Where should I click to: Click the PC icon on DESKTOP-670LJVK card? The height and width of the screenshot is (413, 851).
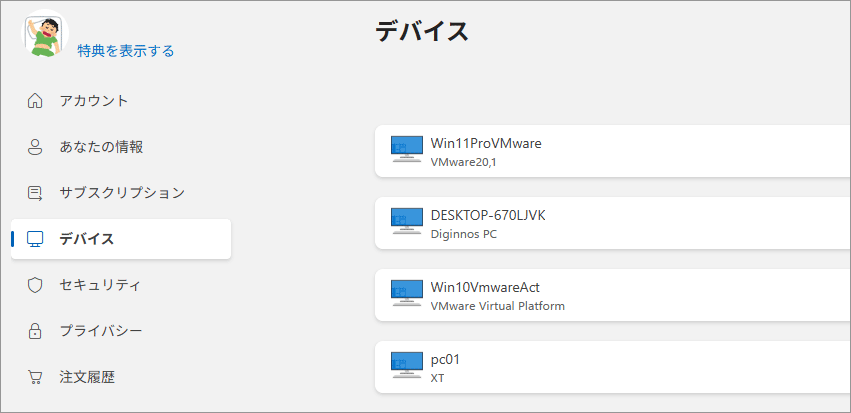[x=406, y=223]
